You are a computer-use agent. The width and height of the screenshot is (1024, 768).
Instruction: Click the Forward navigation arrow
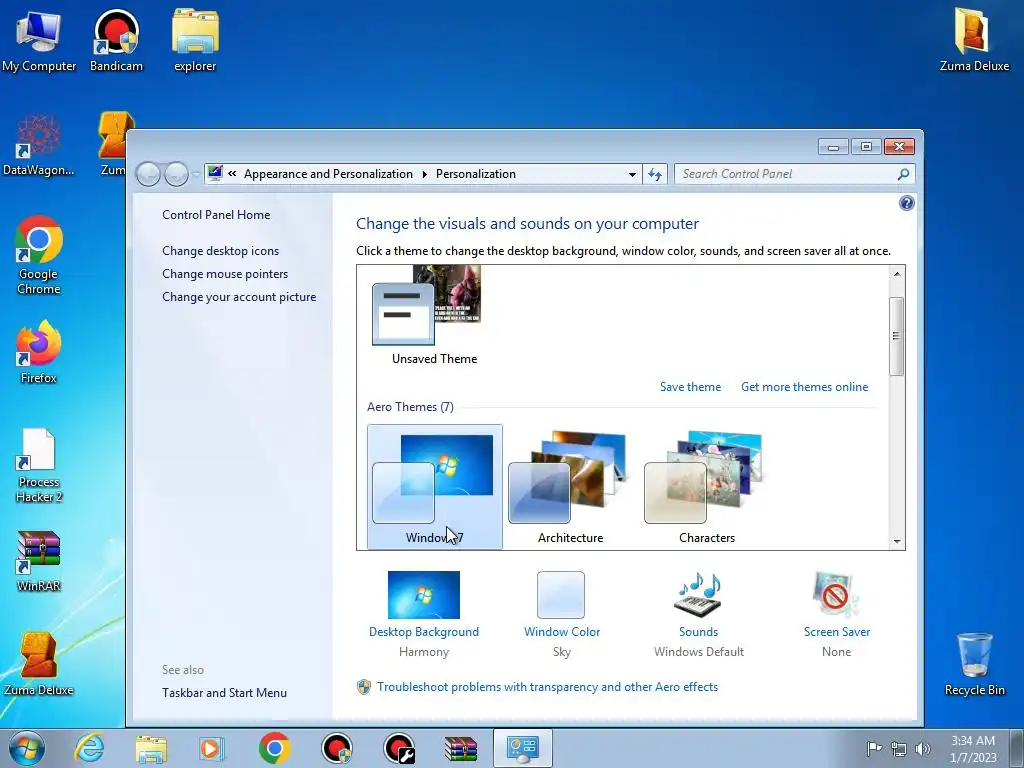click(x=176, y=174)
